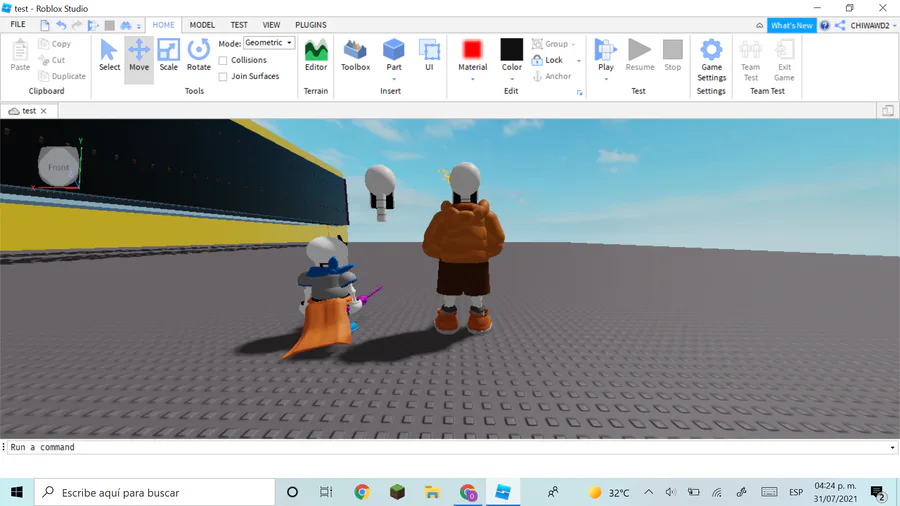Viewport: 900px width, 506px height.
Task: Click the red Material swatch
Action: point(472,50)
